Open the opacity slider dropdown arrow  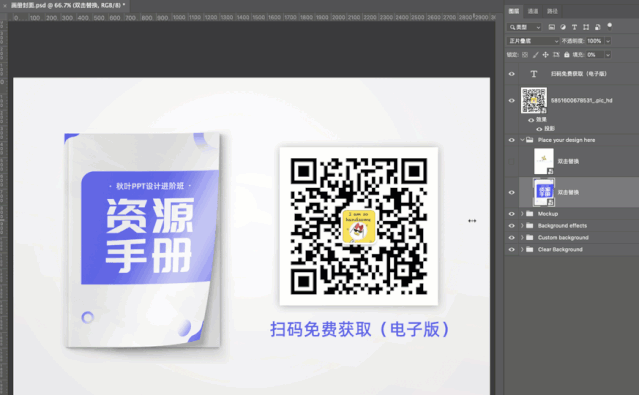point(608,41)
